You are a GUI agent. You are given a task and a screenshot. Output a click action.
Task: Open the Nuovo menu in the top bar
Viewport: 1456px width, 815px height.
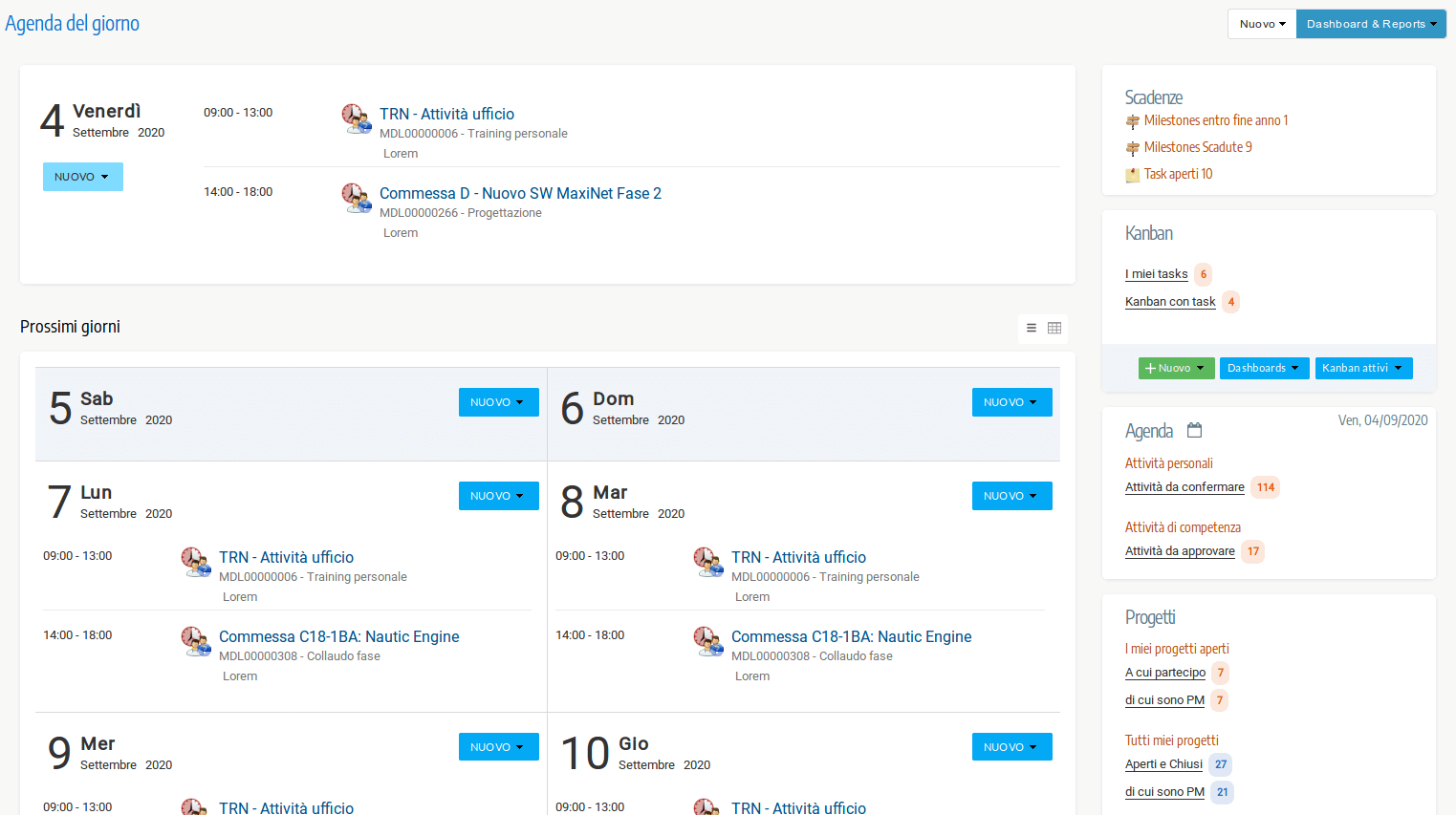pyautogui.click(x=1261, y=23)
